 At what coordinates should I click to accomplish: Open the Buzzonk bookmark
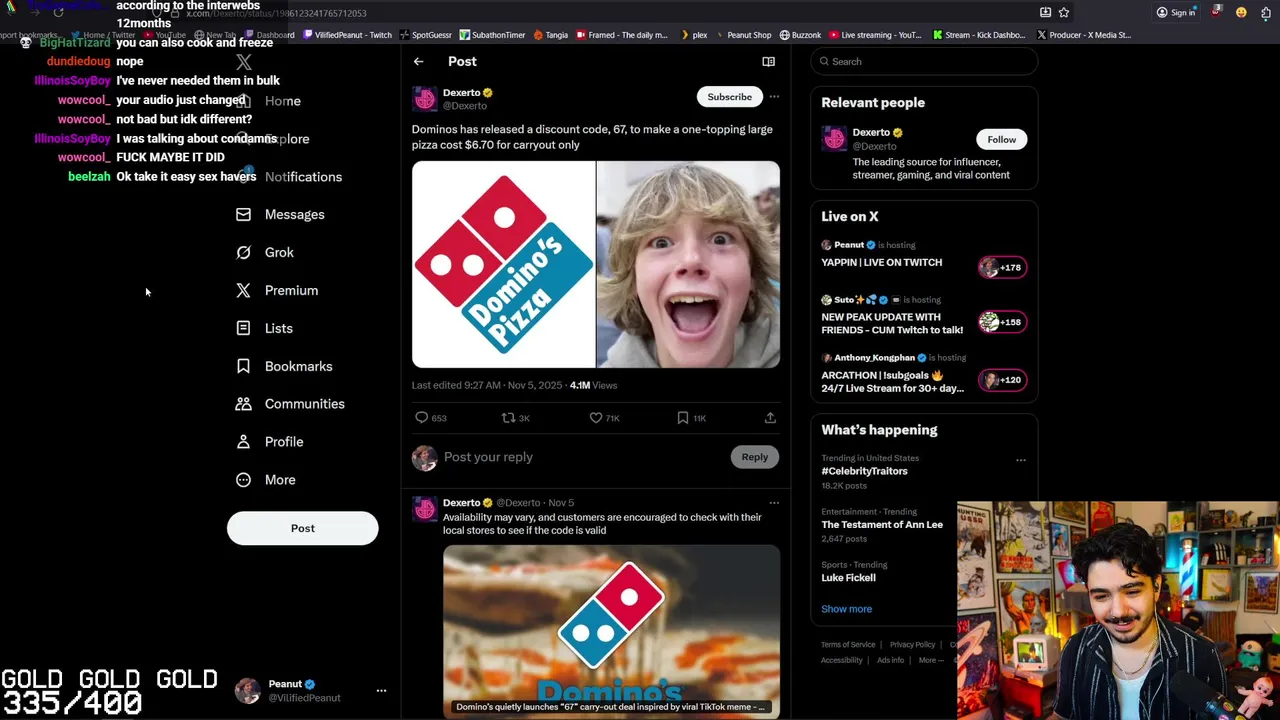(x=800, y=35)
